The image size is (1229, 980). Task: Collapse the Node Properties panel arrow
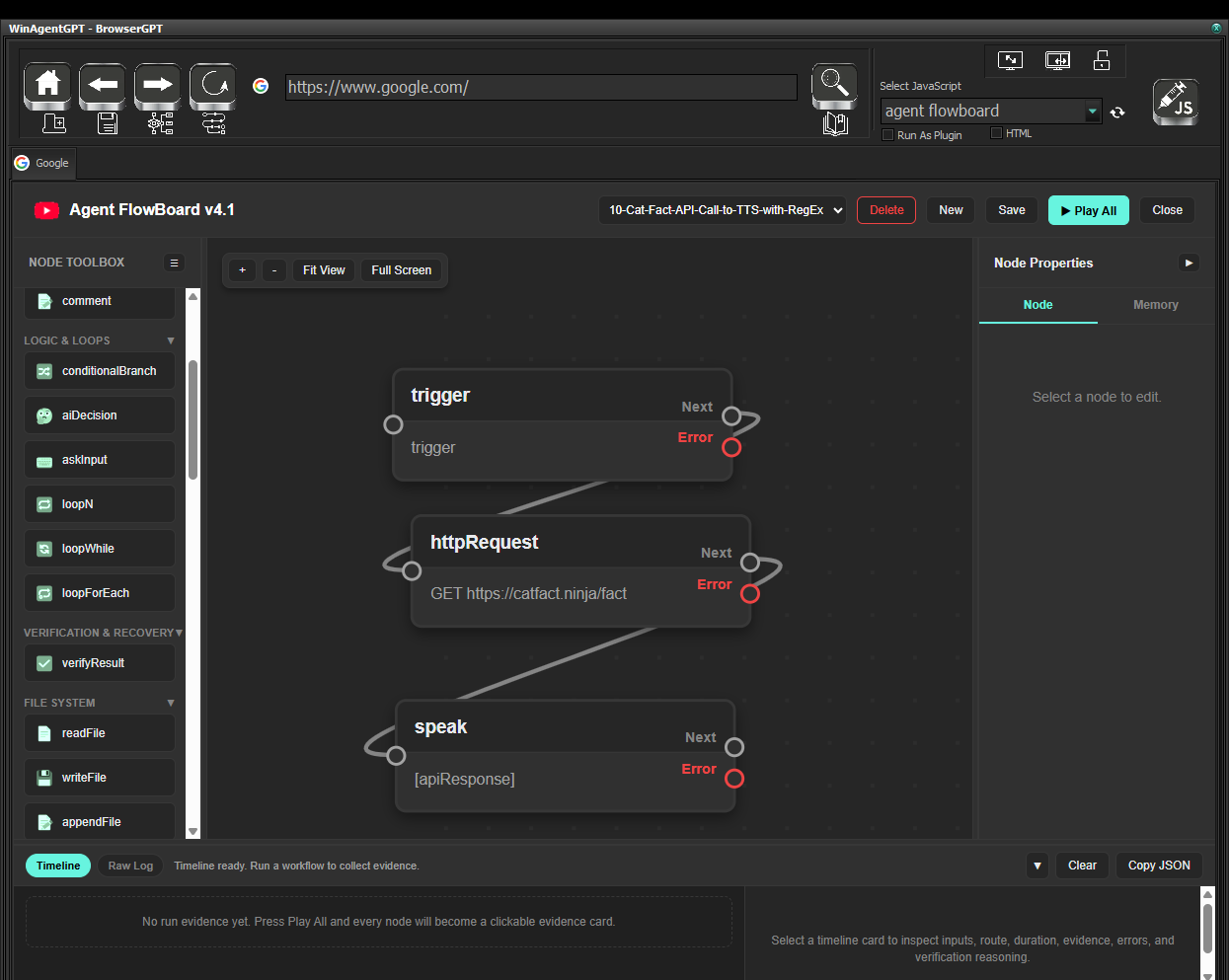click(x=1189, y=263)
